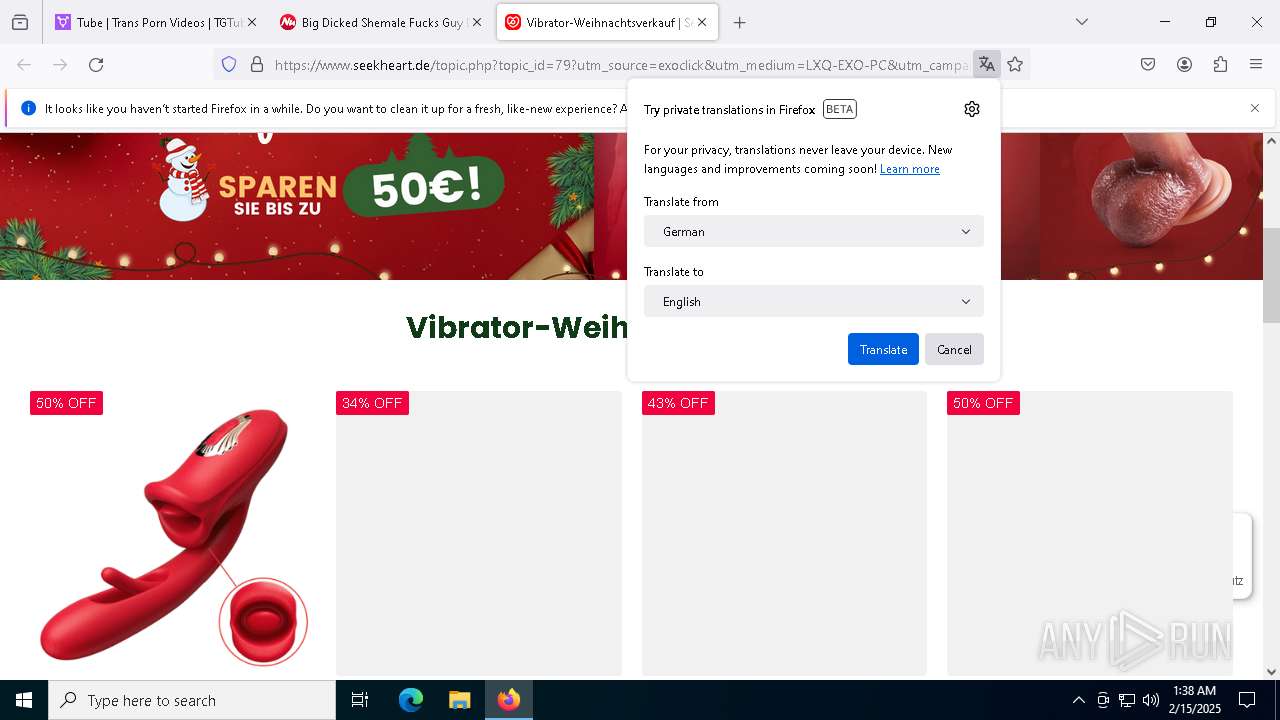
Task: Close the TGTube tab
Action: pyautogui.click(x=251, y=22)
